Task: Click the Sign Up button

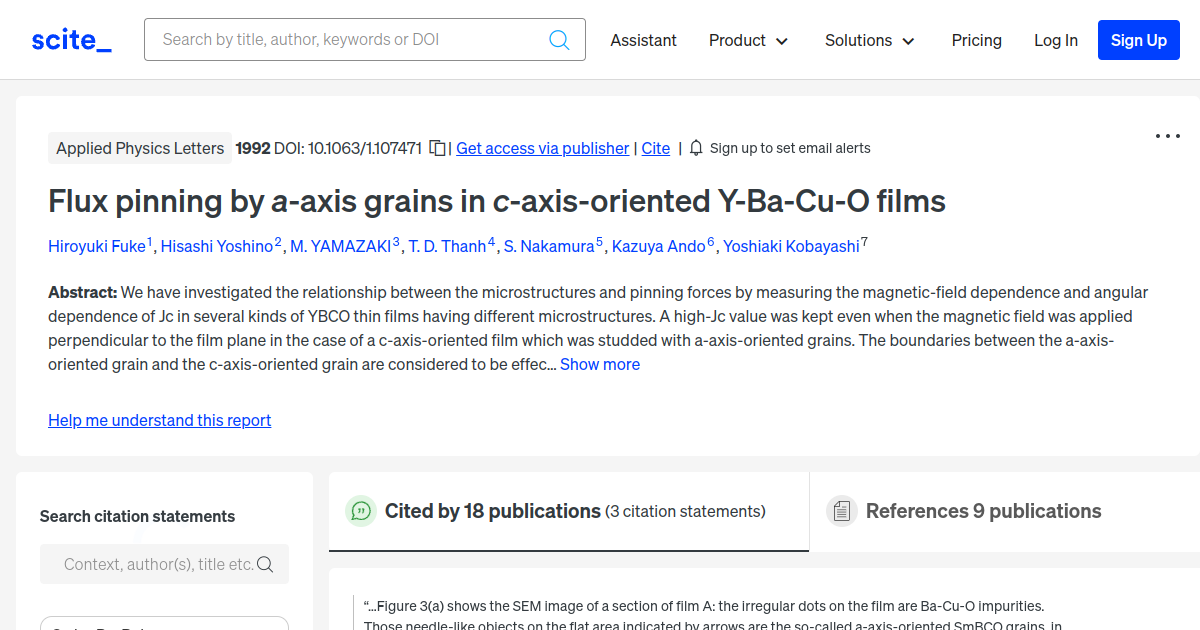Action: click(x=1138, y=40)
